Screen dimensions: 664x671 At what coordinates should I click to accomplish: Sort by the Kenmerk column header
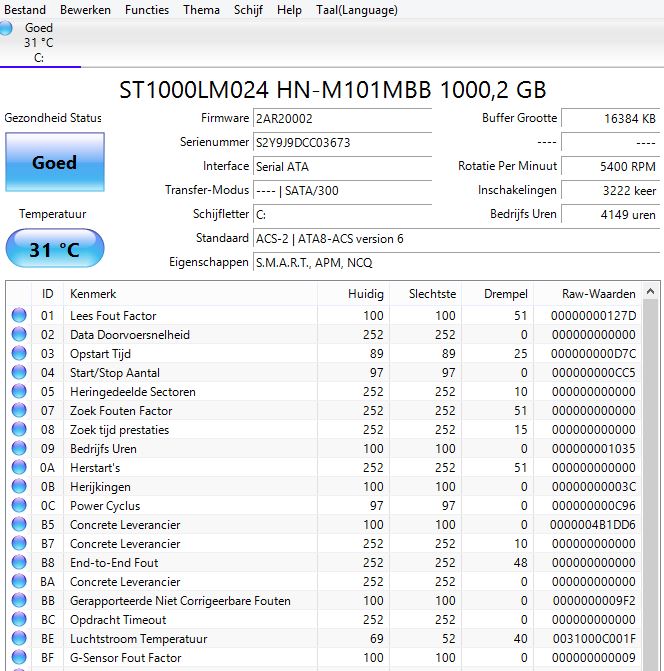click(190, 294)
